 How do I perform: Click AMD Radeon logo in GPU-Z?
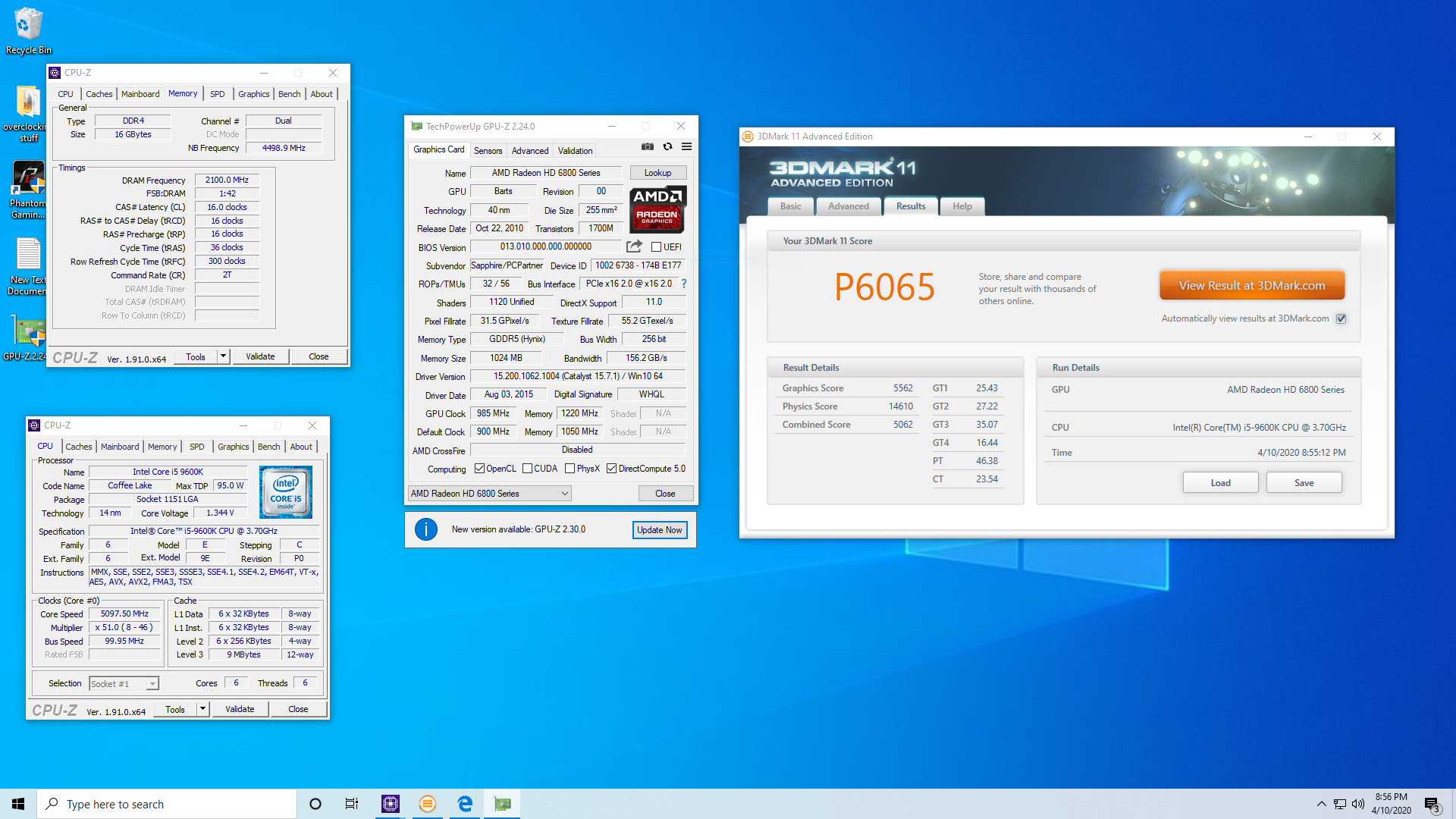pos(657,209)
